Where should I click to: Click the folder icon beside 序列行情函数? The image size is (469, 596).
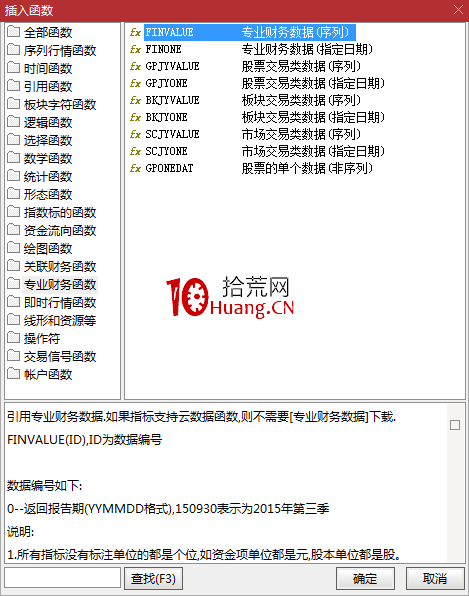click(14, 49)
